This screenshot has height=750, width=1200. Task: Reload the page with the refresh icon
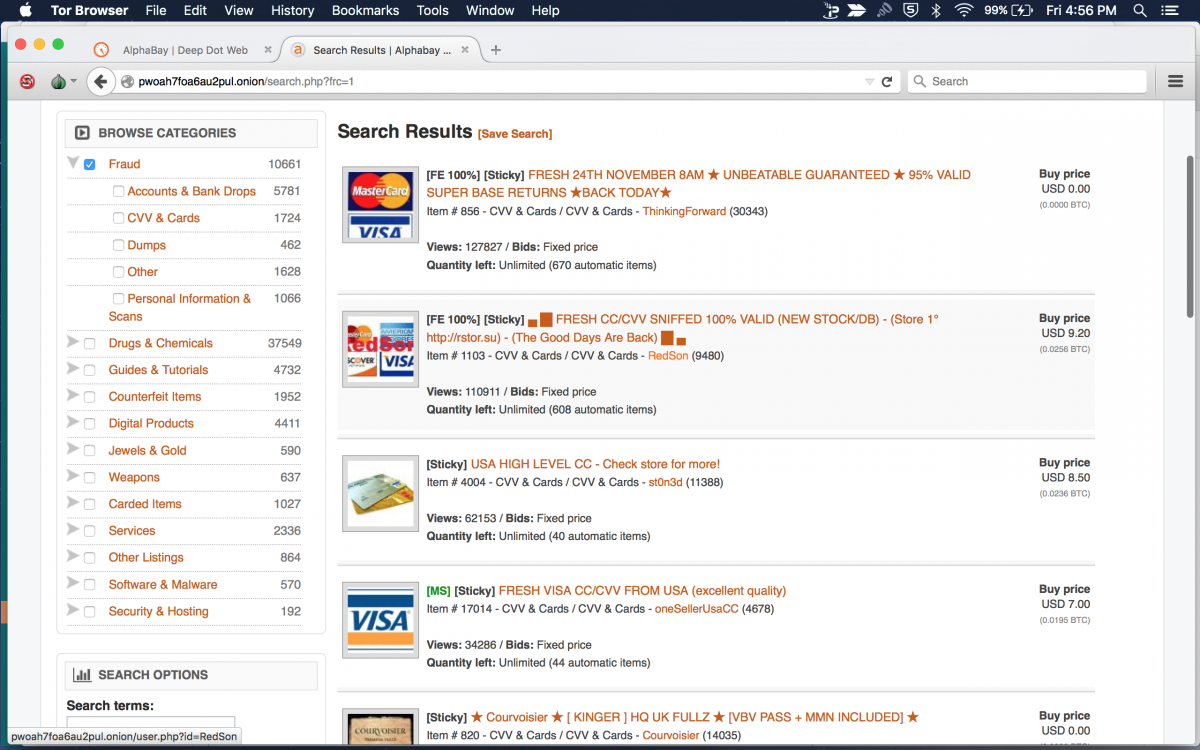(886, 82)
